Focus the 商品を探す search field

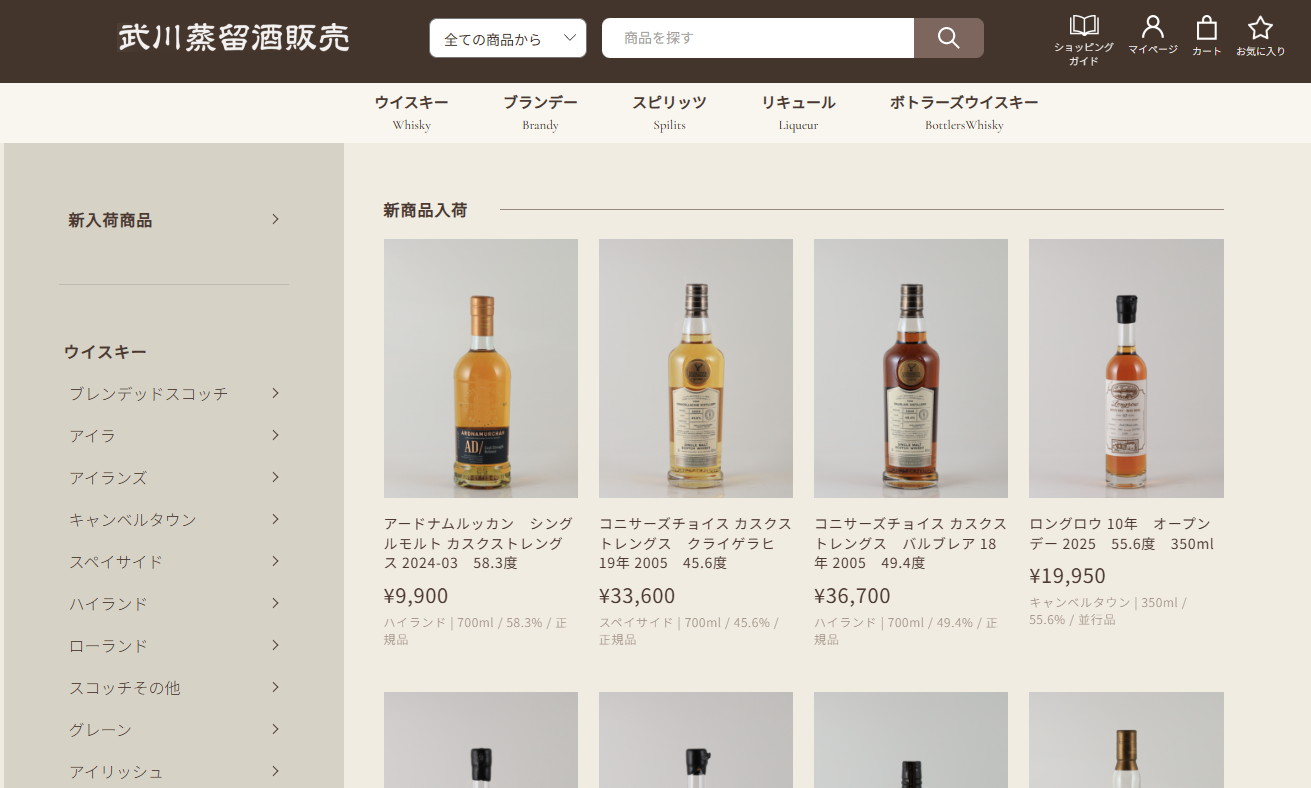click(x=758, y=38)
